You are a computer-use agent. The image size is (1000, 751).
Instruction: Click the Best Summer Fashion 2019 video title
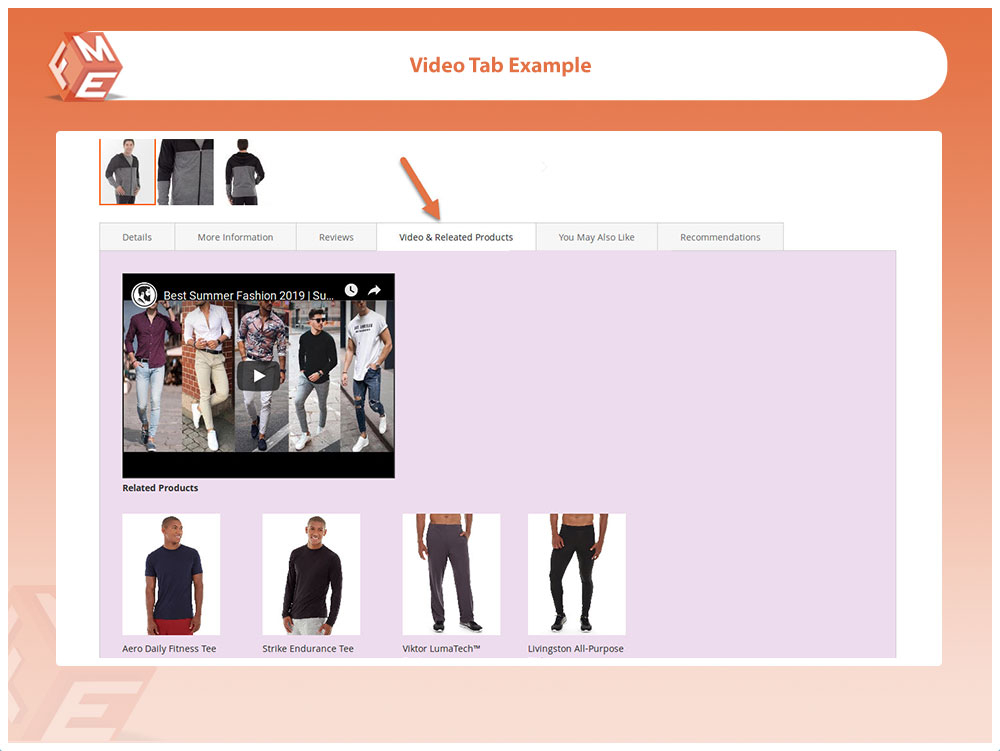[247, 295]
